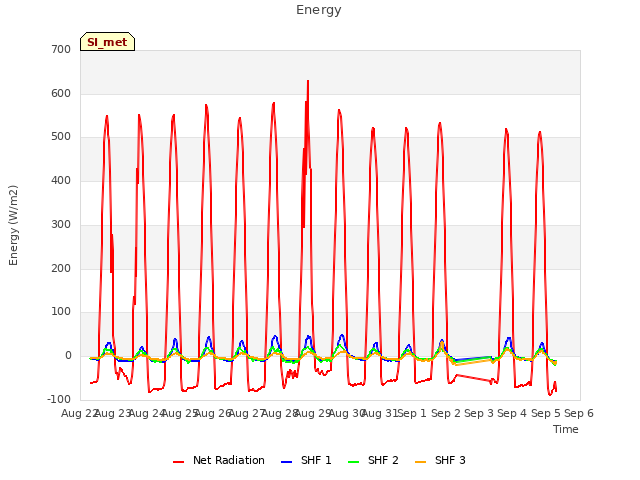Click the 0 y-axis tick label
Image resolution: width=640 pixels, height=480 pixels.
69,356
